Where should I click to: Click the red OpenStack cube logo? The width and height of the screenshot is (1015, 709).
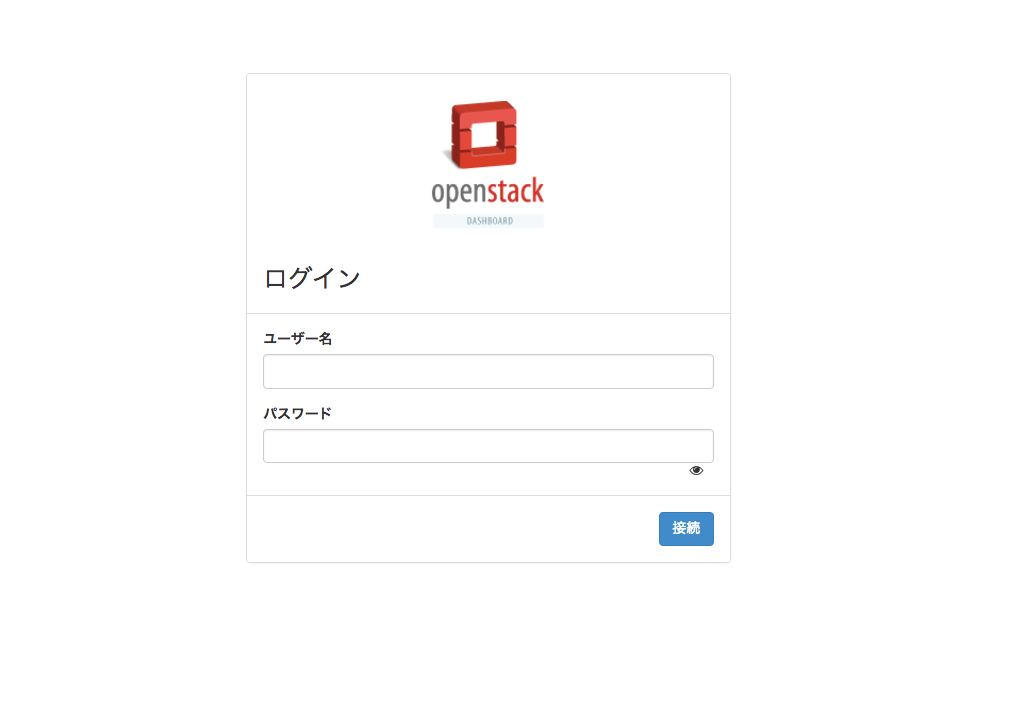(483, 135)
